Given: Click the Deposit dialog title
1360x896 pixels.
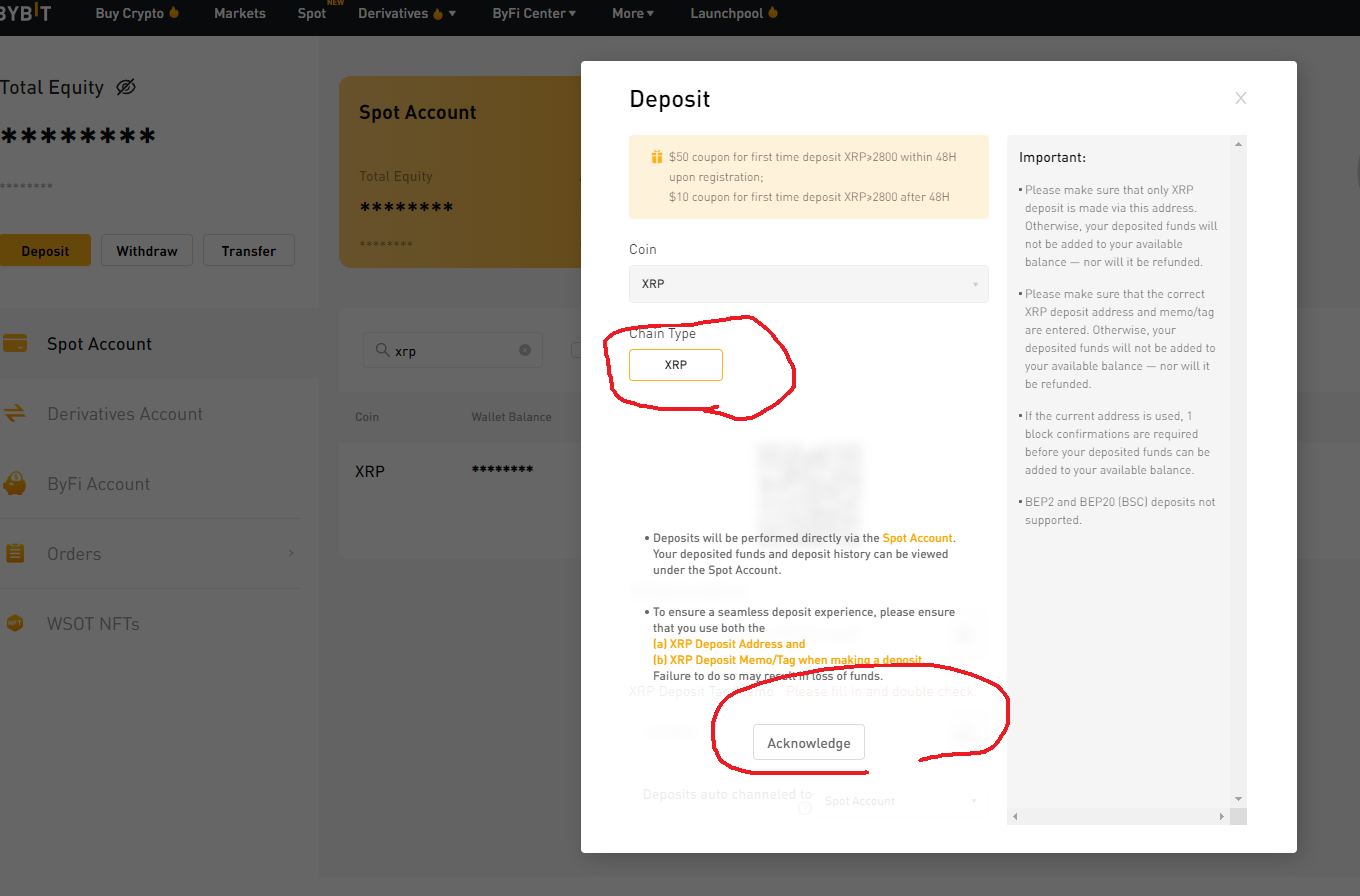Looking at the screenshot, I should 669,99.
